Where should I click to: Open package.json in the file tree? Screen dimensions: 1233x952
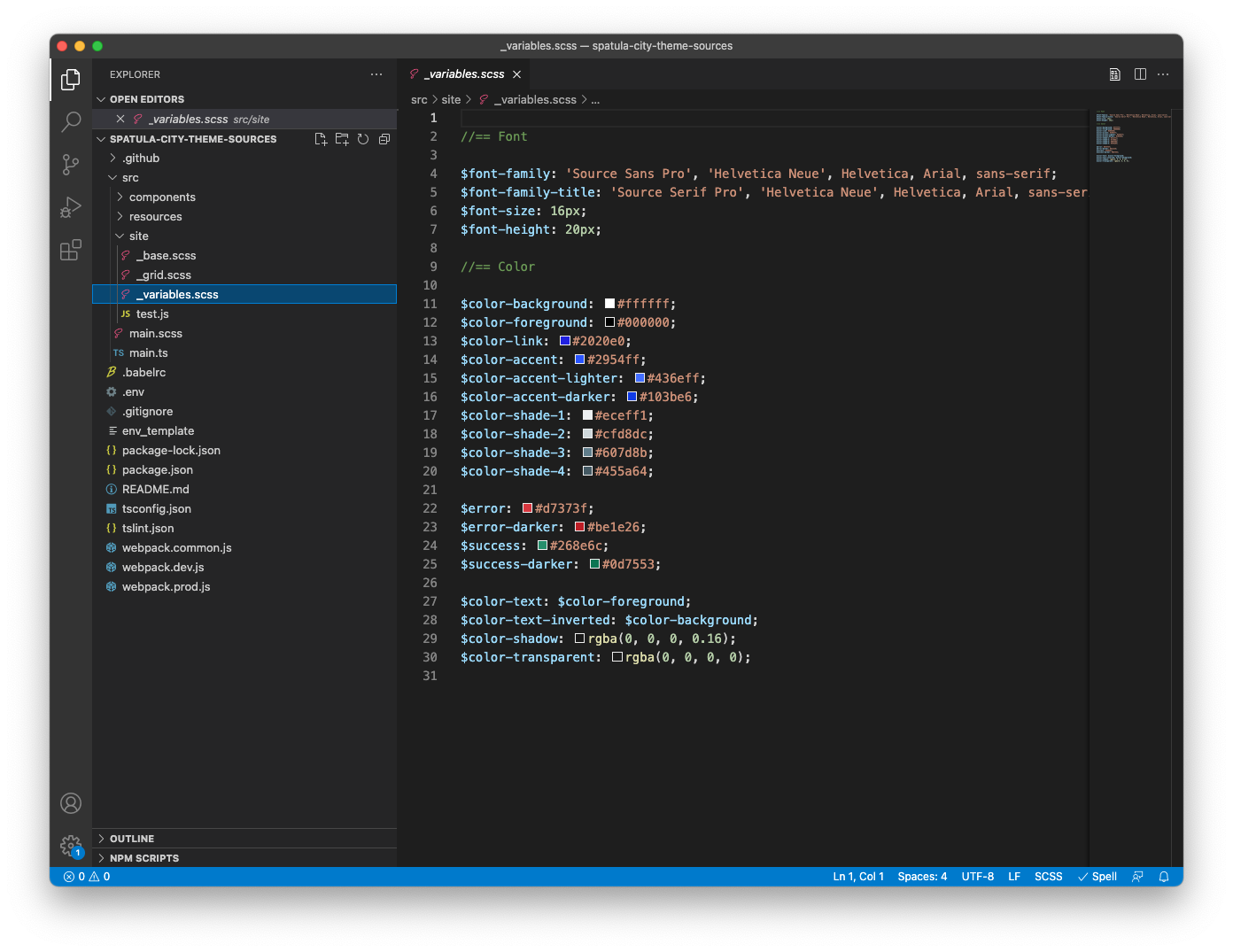click(157, 470)
